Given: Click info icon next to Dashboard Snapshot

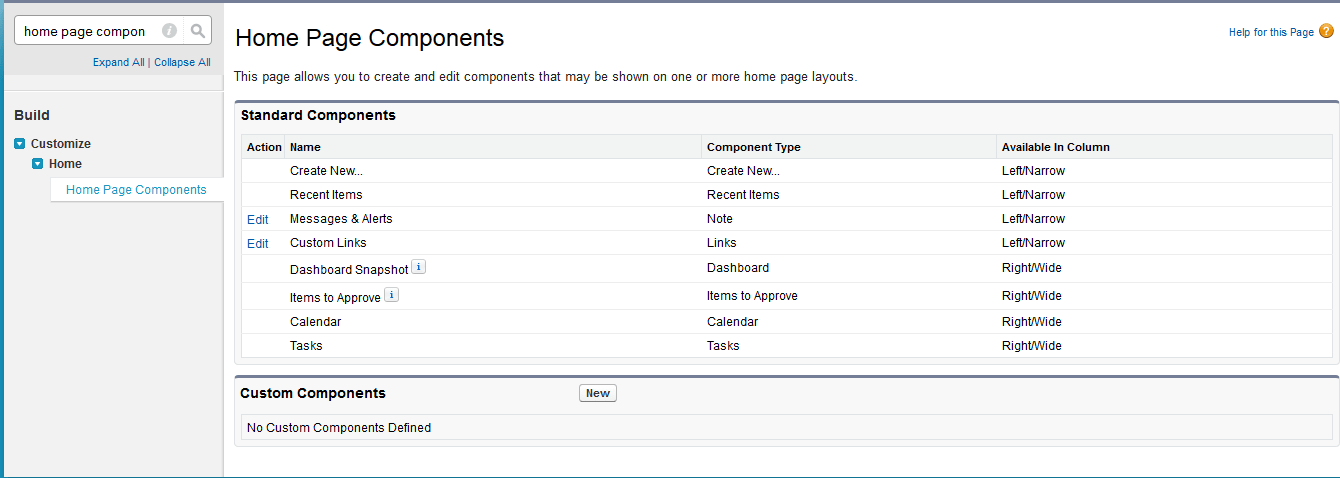Looking at the screenshot, I should [419, 267].
